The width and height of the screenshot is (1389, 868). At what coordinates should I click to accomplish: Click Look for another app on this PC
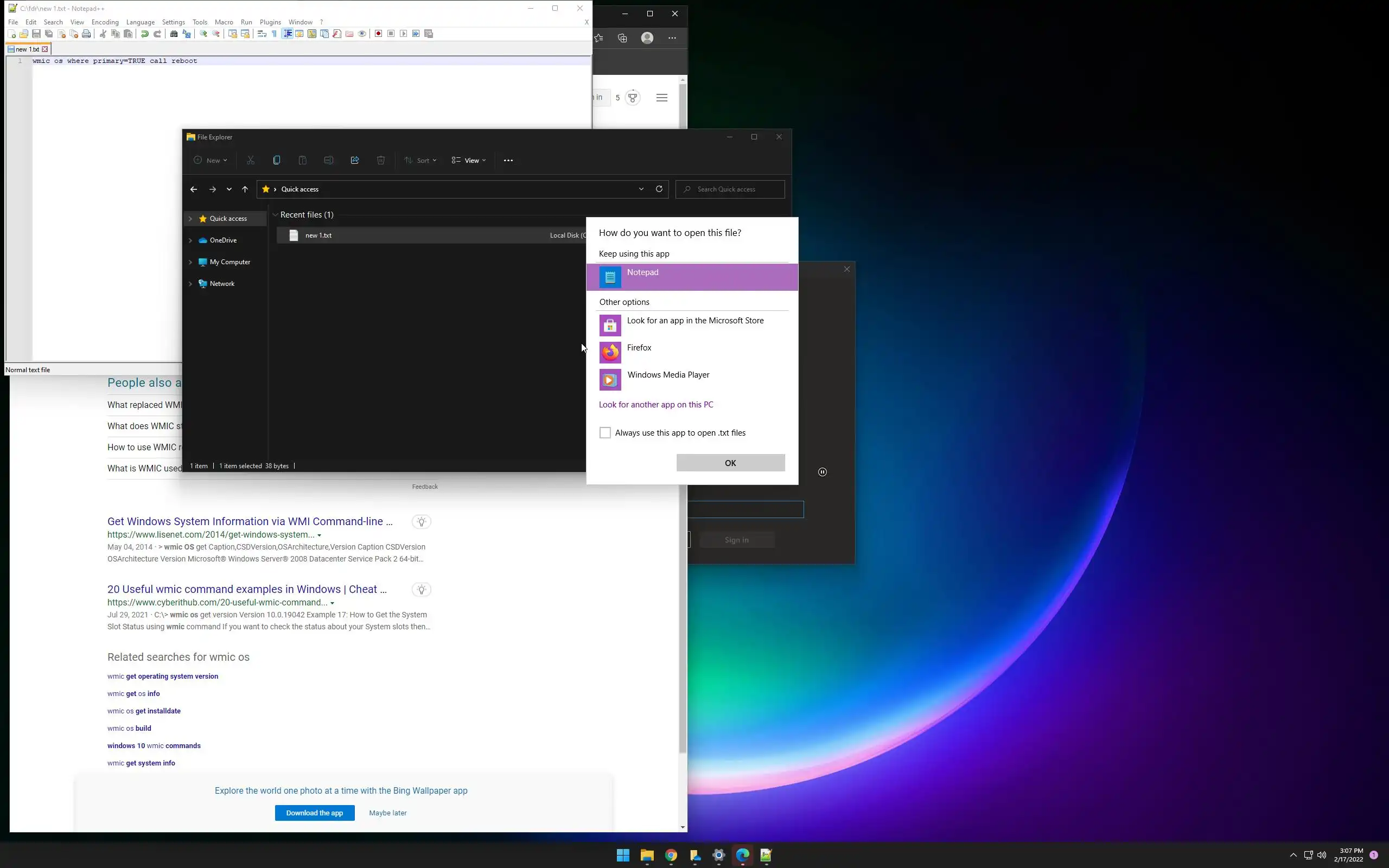pos(655,405)
